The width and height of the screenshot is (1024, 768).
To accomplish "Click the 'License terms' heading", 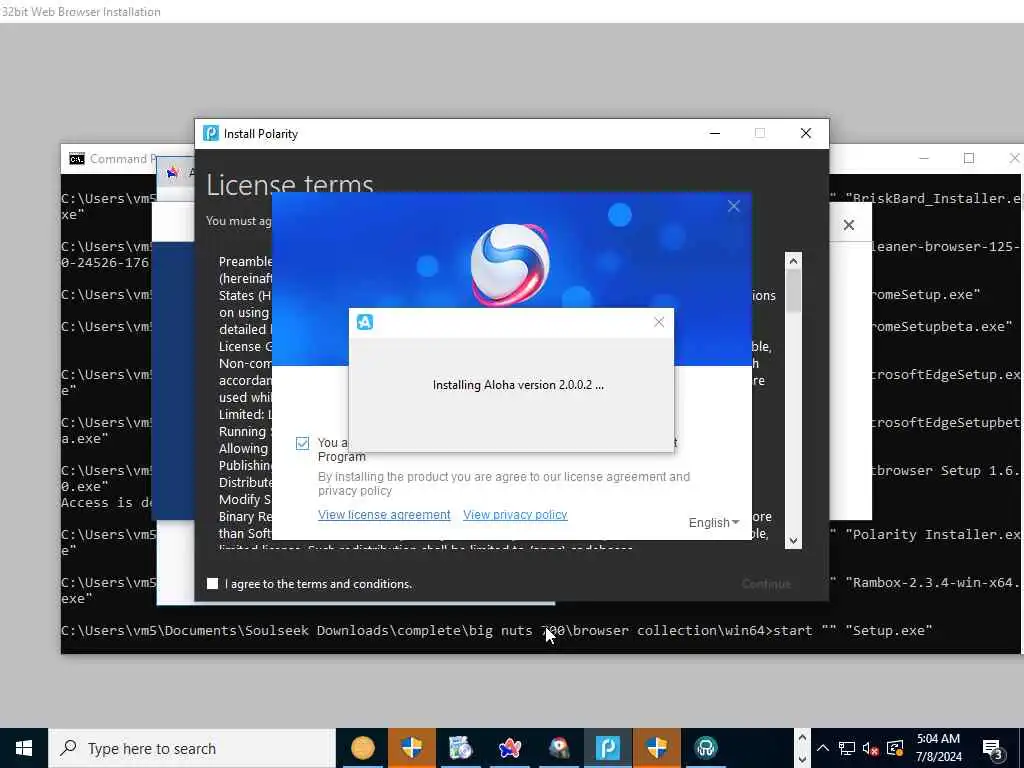I will (290, 184).
